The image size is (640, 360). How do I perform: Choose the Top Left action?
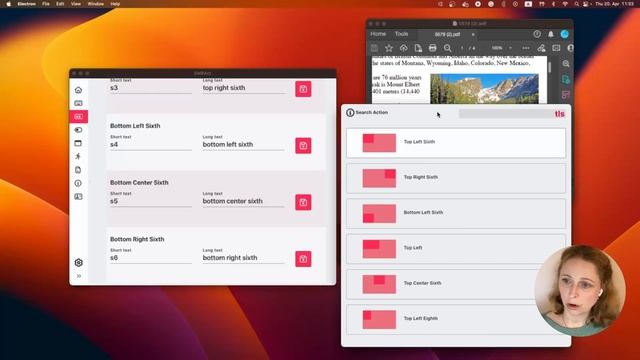point(456,249)
